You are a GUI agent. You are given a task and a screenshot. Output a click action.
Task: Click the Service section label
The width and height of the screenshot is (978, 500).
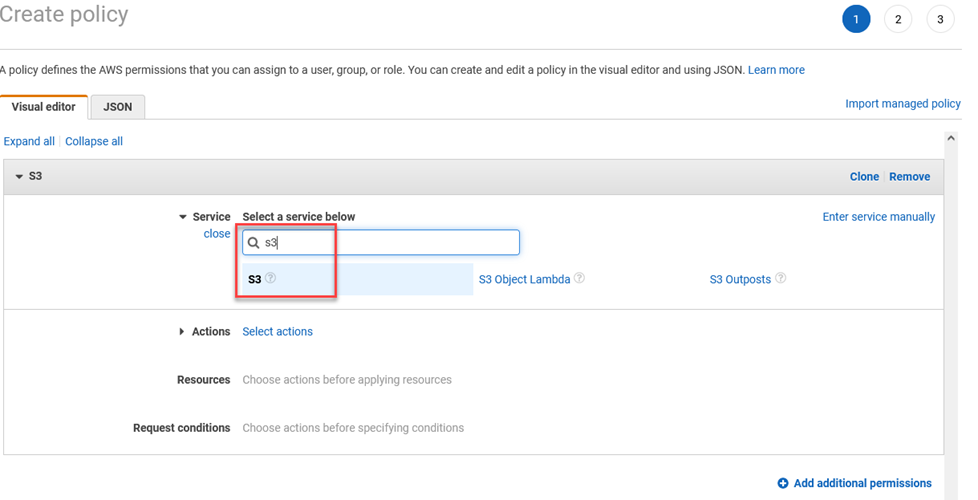[x=211, y=217]
